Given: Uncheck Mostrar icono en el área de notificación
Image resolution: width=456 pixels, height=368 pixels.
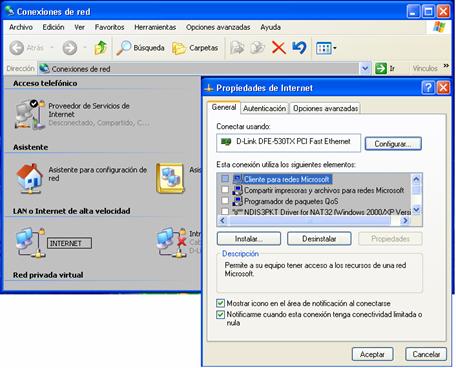Looking at the screenshot, I should point(220,303).
